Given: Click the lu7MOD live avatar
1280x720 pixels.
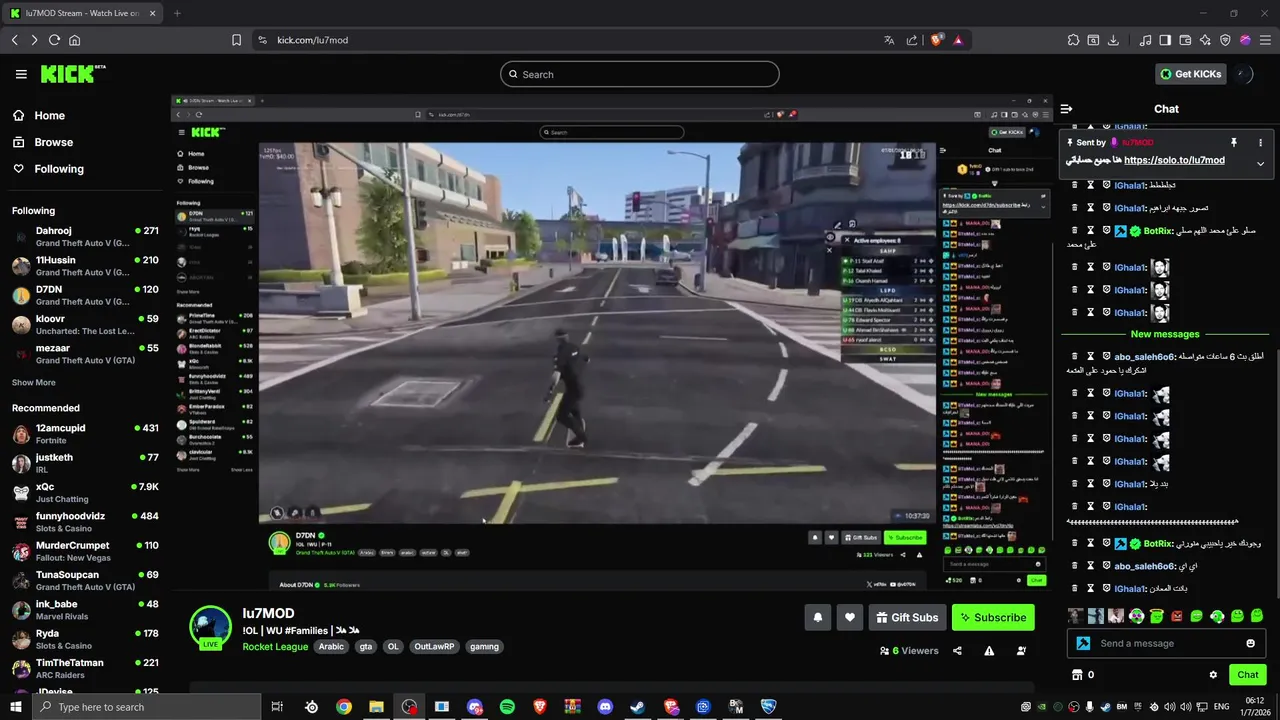Looking at the screenshot, I should pyautogui.click(x=210, y=628).
